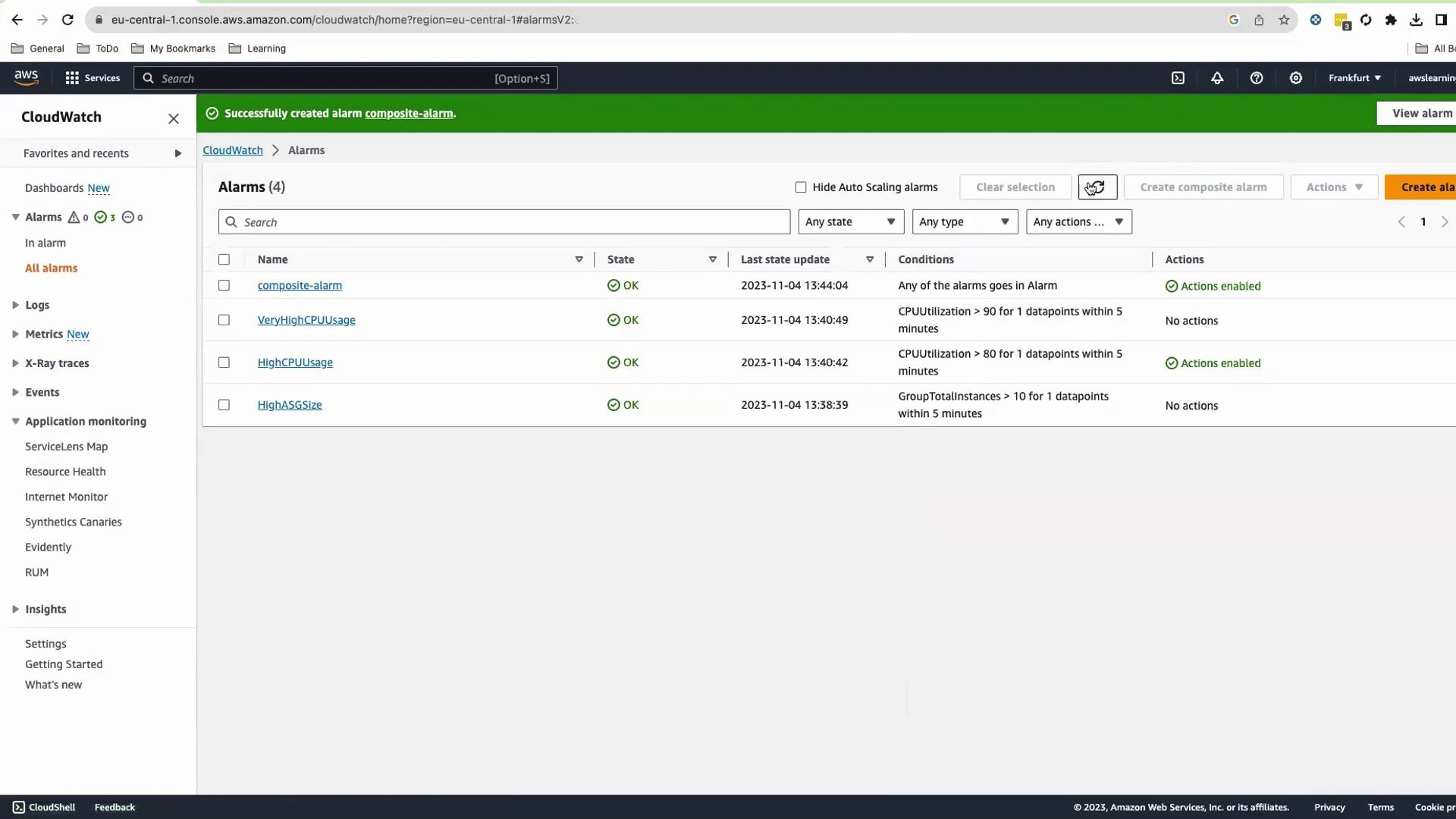Open AWS CloudShell icon in top bar
1456x819 pixels.
pyautogui.click(x=1178, y=78)
